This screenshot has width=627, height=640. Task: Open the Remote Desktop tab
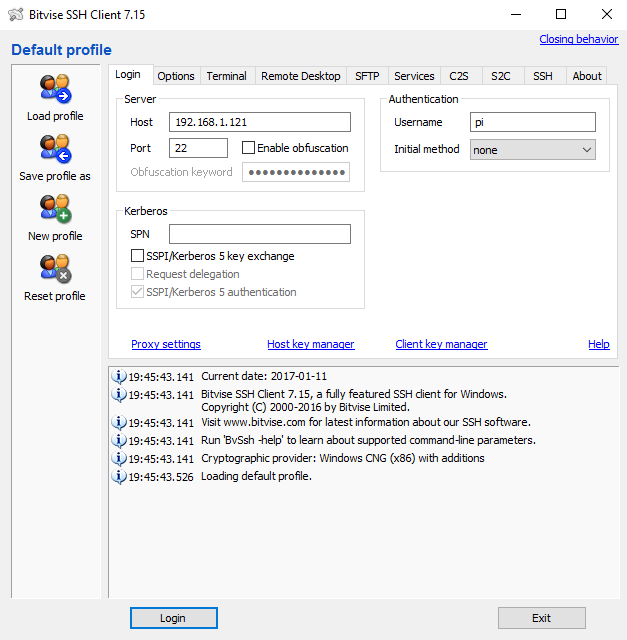coord(301,76)
